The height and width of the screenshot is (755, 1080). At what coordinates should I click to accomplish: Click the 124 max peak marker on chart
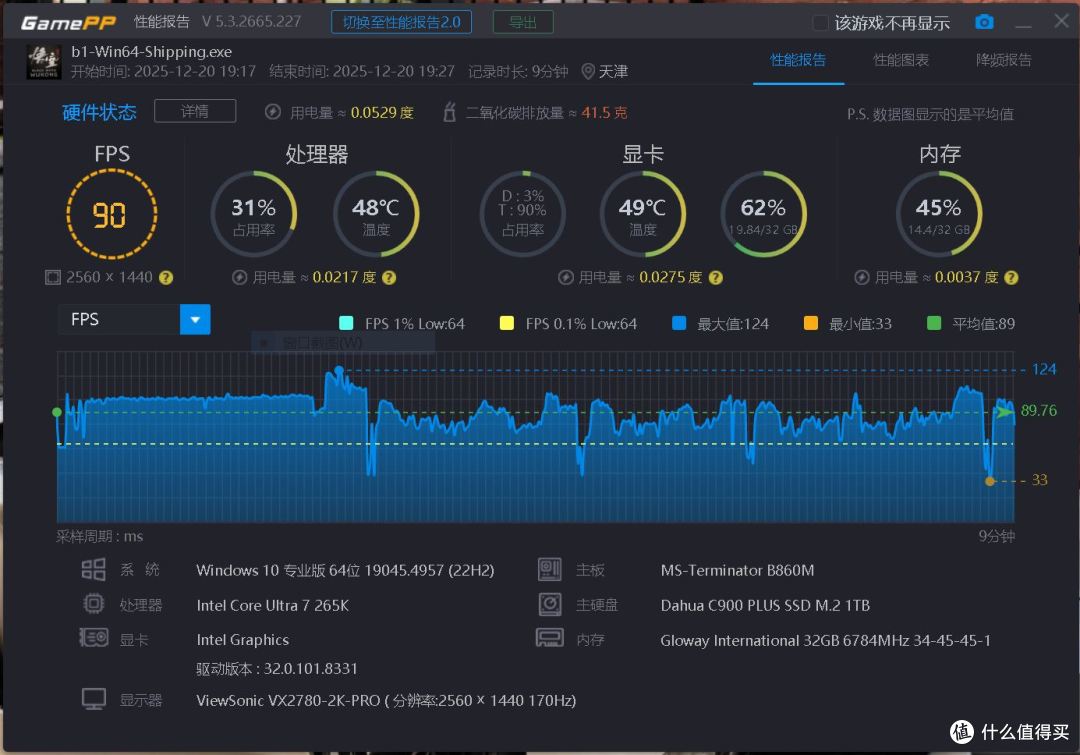pos(338,371)
